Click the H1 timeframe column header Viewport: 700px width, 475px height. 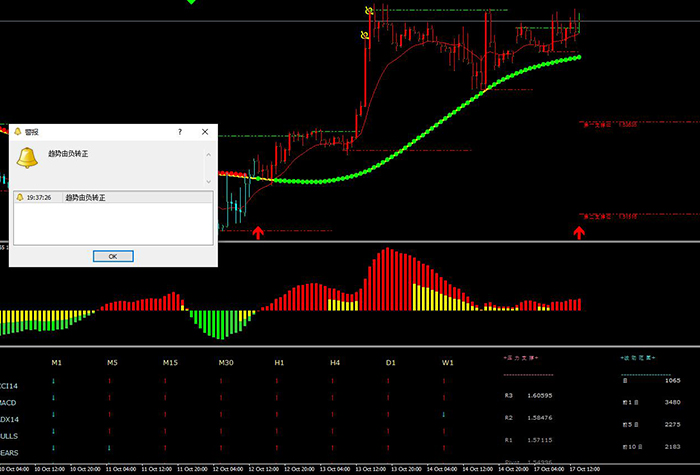point(279,362)
